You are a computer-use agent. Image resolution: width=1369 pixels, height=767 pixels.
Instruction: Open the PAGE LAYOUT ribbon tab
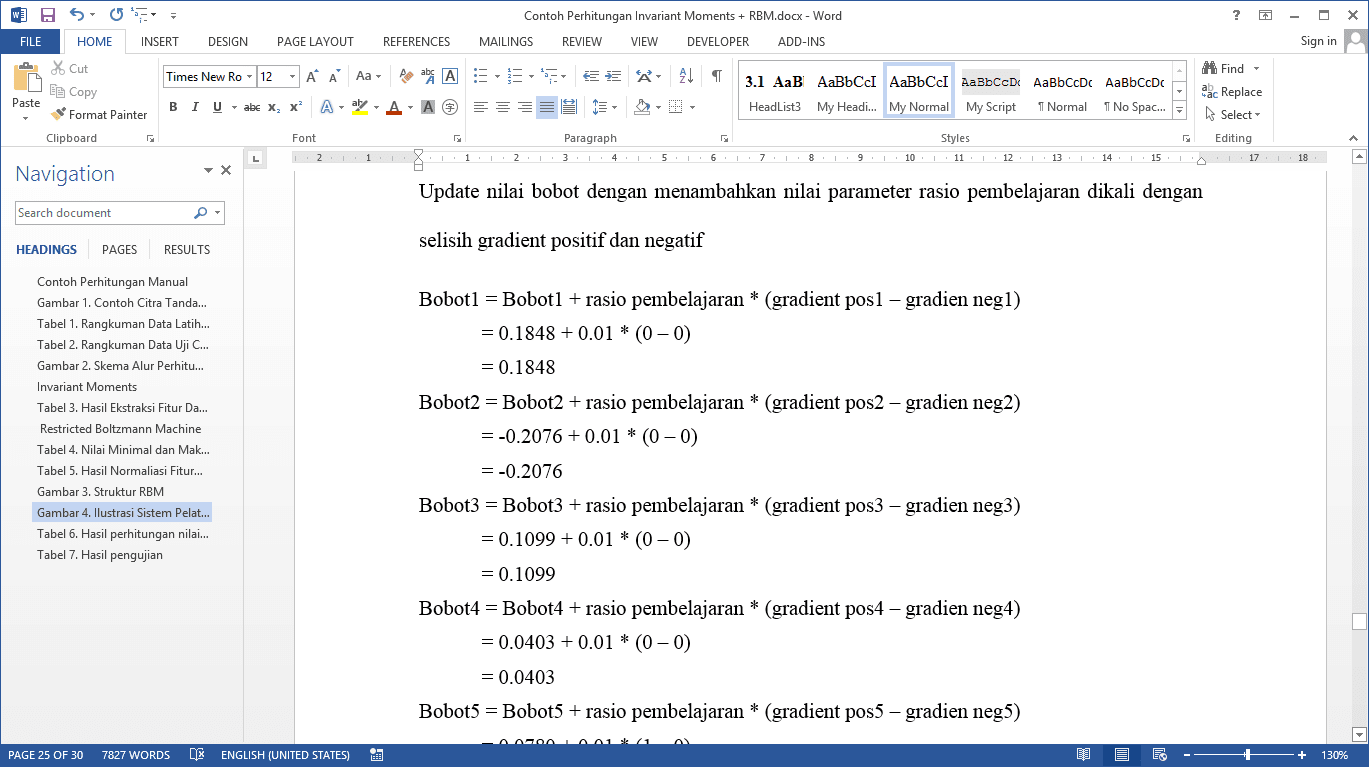[315, 42]
